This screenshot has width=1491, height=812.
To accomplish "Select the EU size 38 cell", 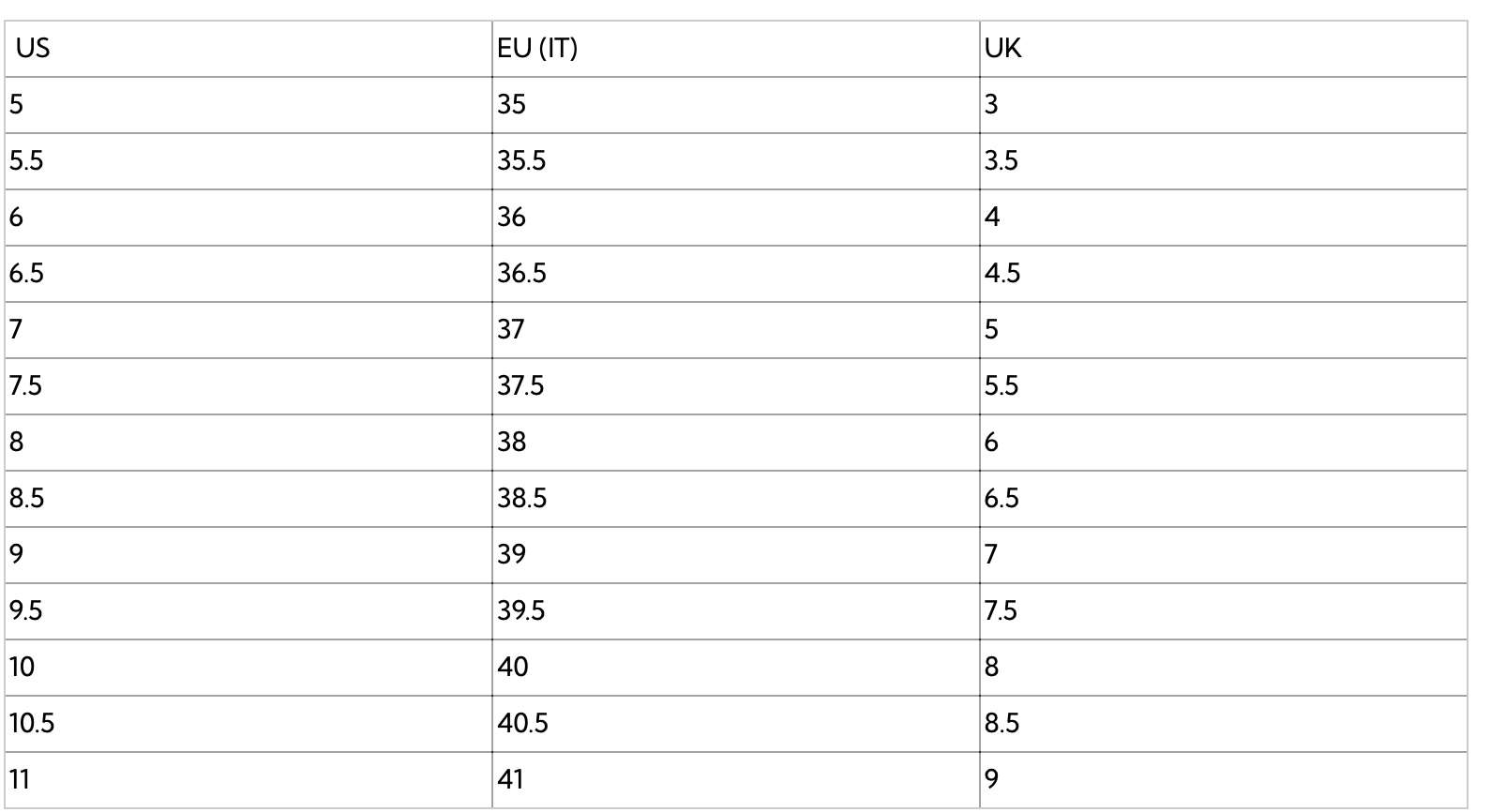I will pos(512,442).
